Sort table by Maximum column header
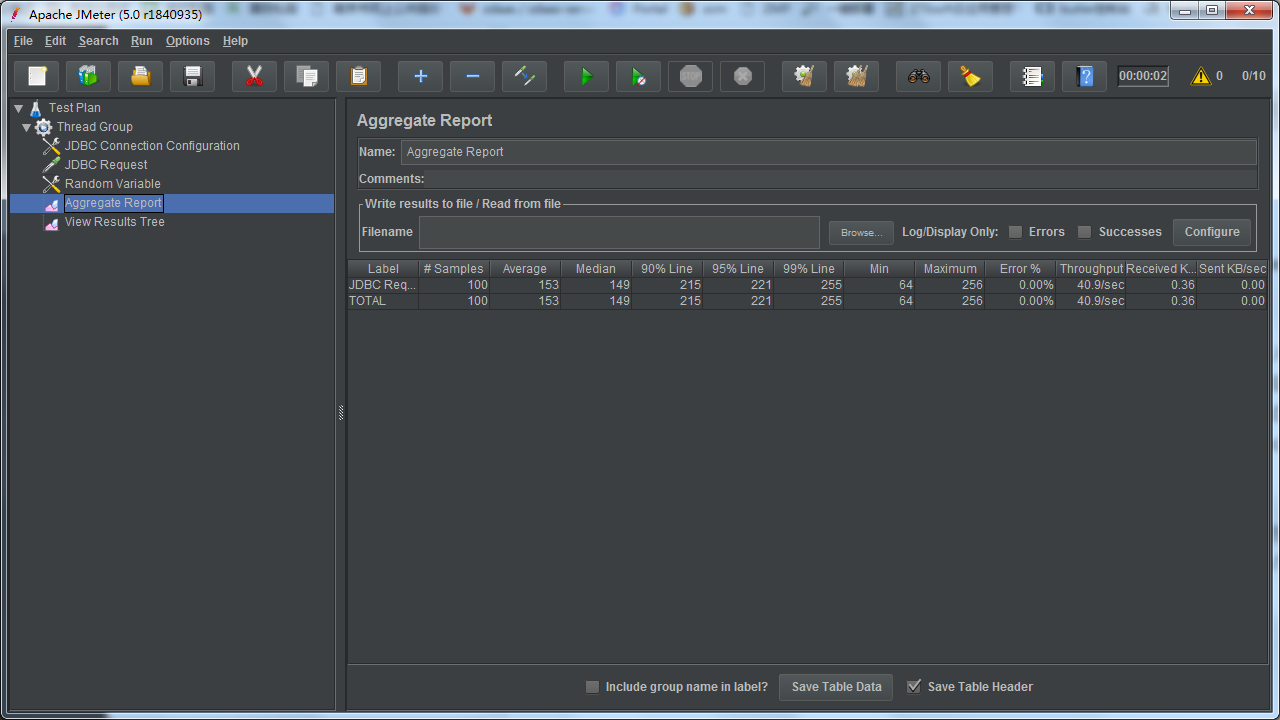The width and height of the screenshot is (1280, 720). 950,269
